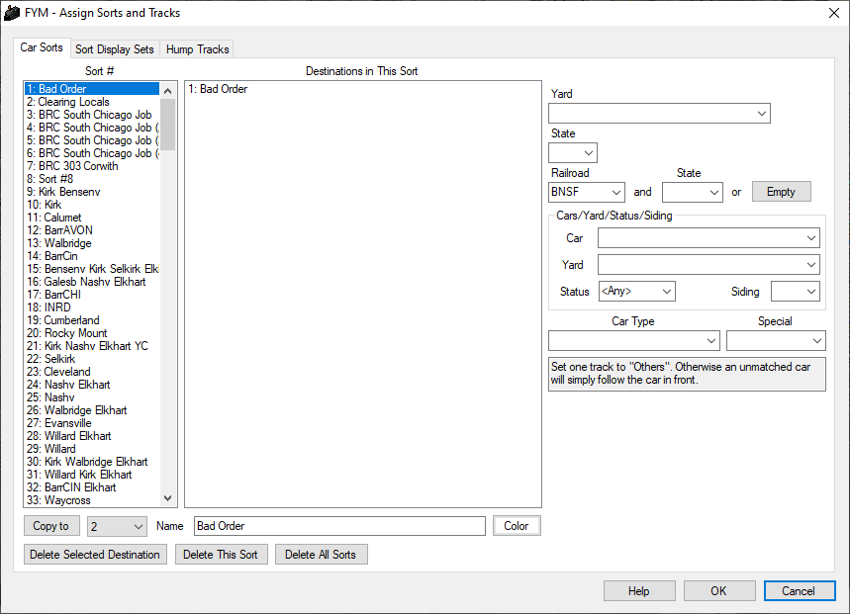Select sort 16: Galesb Nashv Elkhart
850x614 pixels.
pyautogui.click(x=92, y=282)
